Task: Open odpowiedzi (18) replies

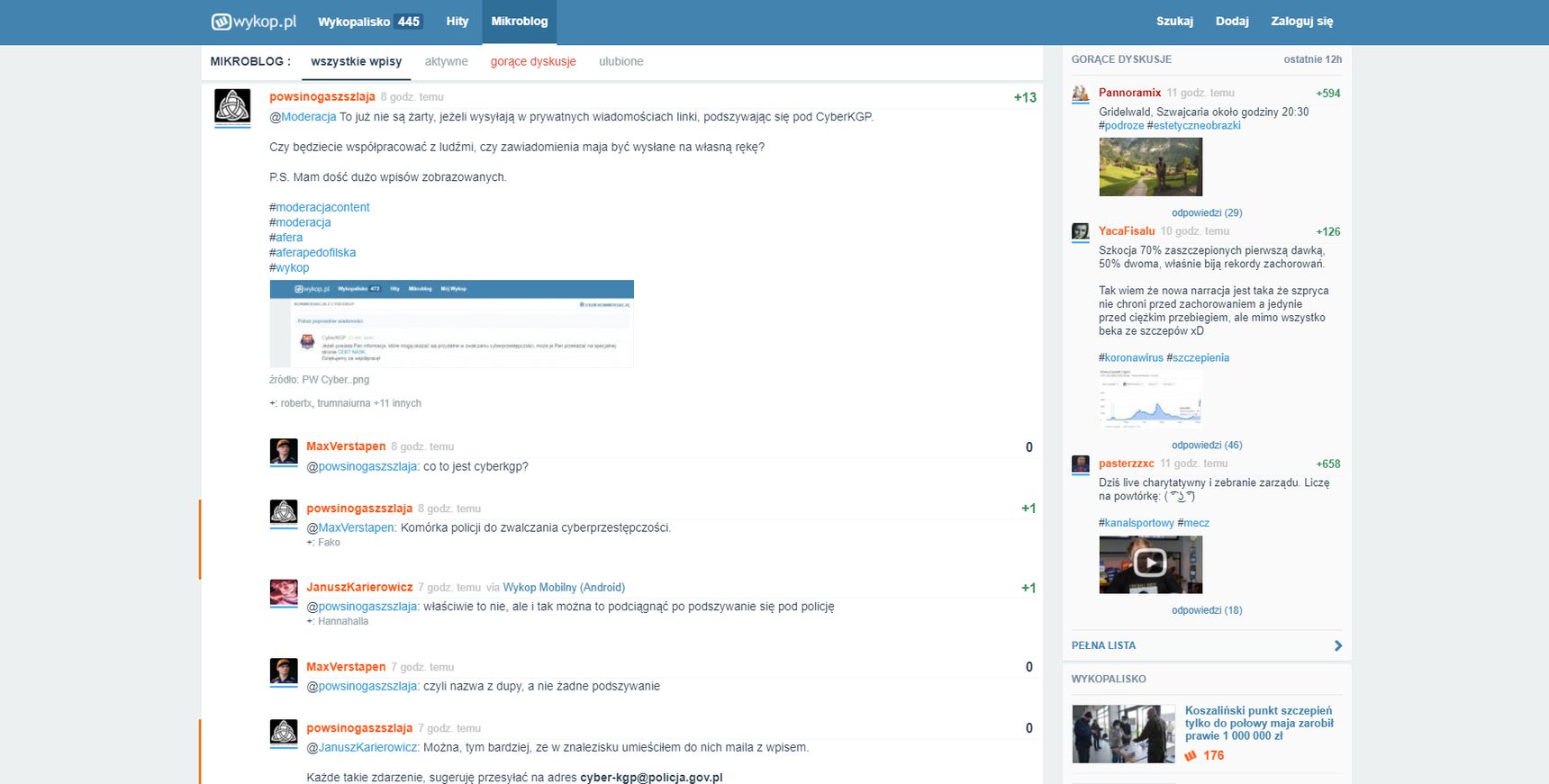Action: 1207,610
